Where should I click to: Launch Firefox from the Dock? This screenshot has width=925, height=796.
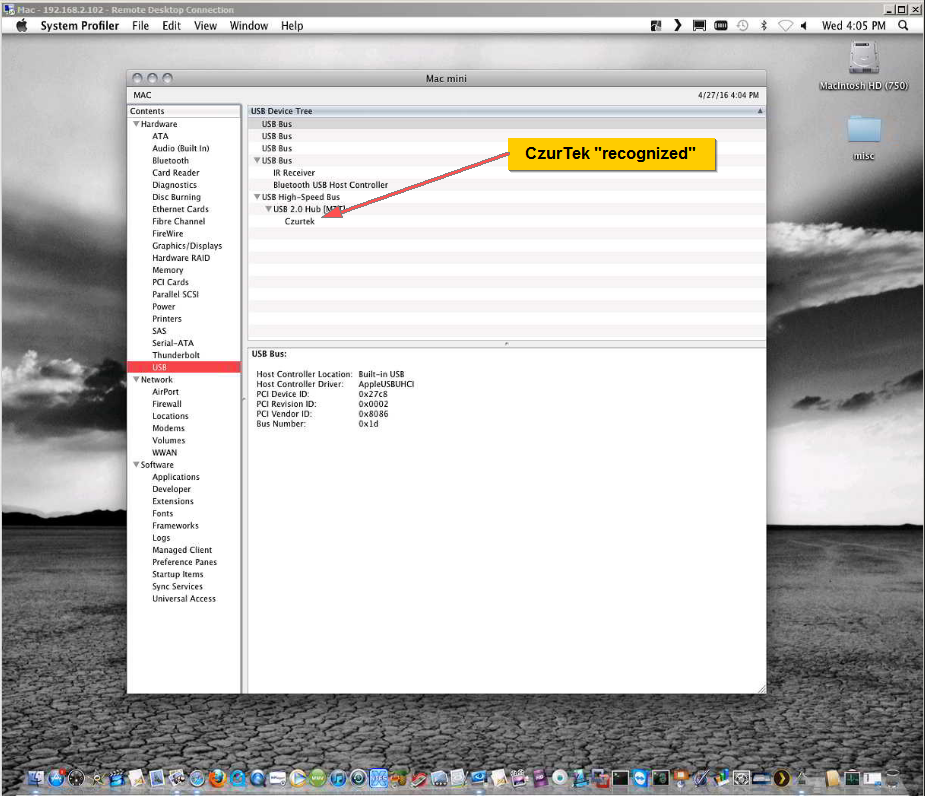click(x=218, y=778)
